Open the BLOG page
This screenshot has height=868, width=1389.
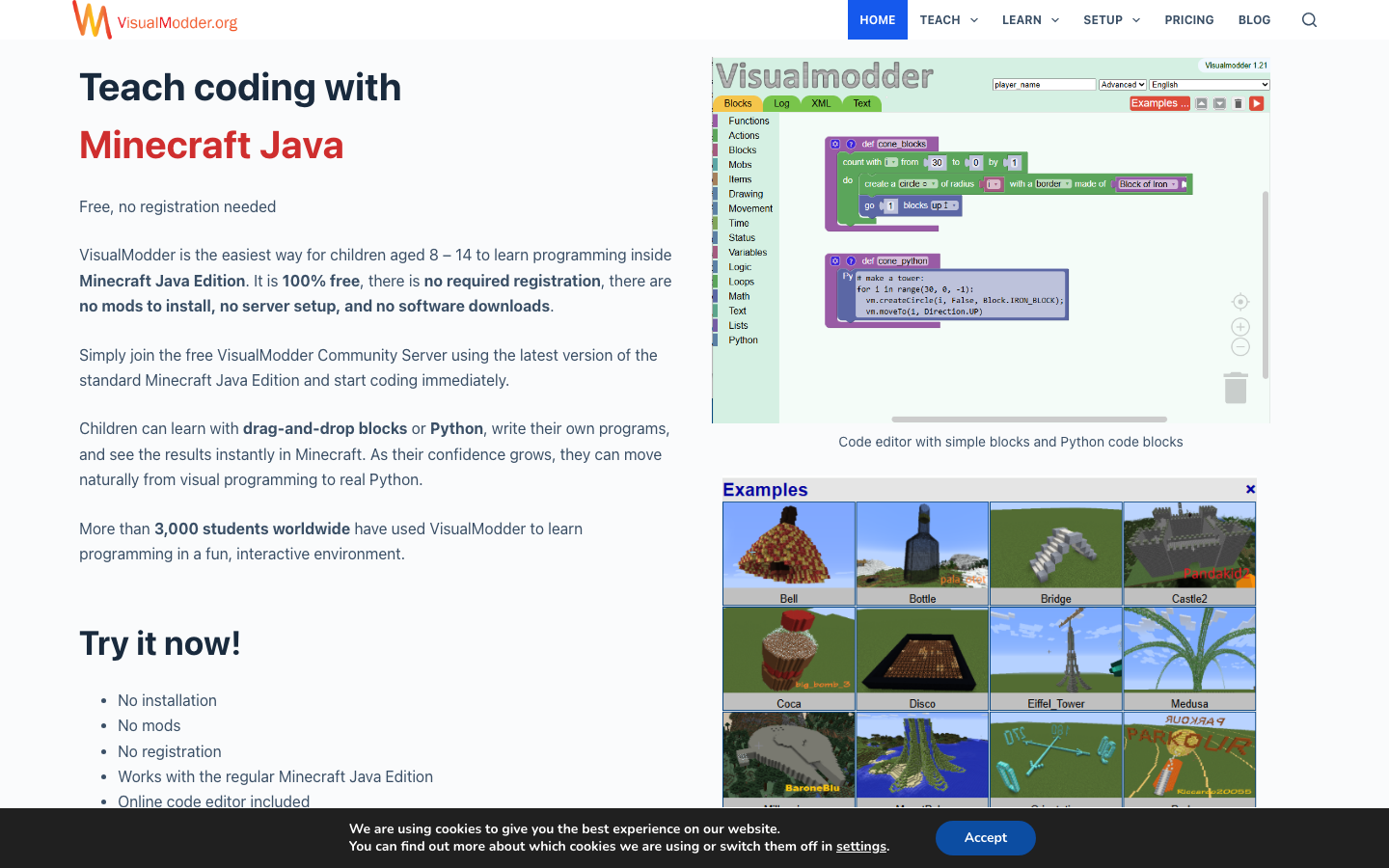[1255, 20]
